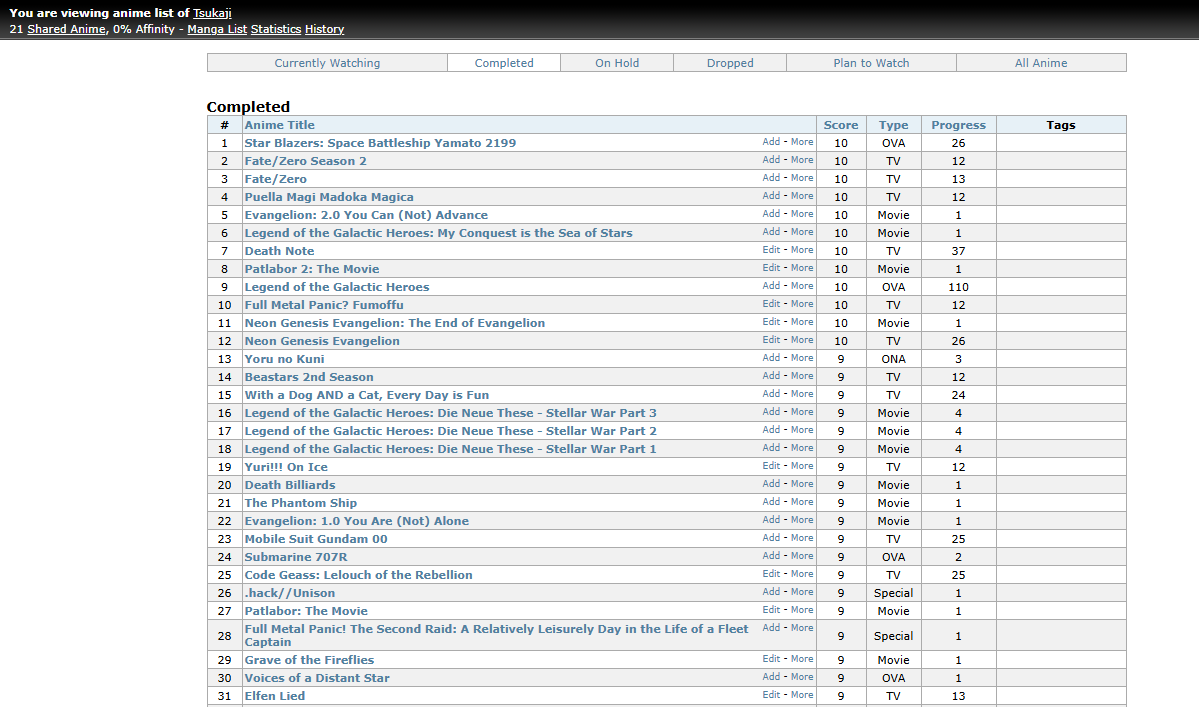Screen dimensions: 1199x707
Task: Sort the list by Score column
Action: pos(841,125)
